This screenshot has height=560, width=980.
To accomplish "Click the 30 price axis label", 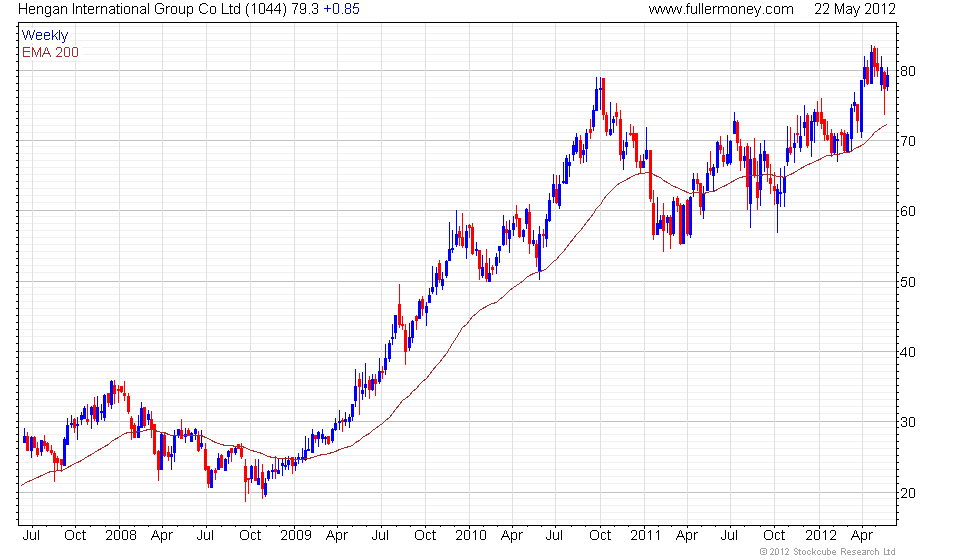I will (908, 422).
